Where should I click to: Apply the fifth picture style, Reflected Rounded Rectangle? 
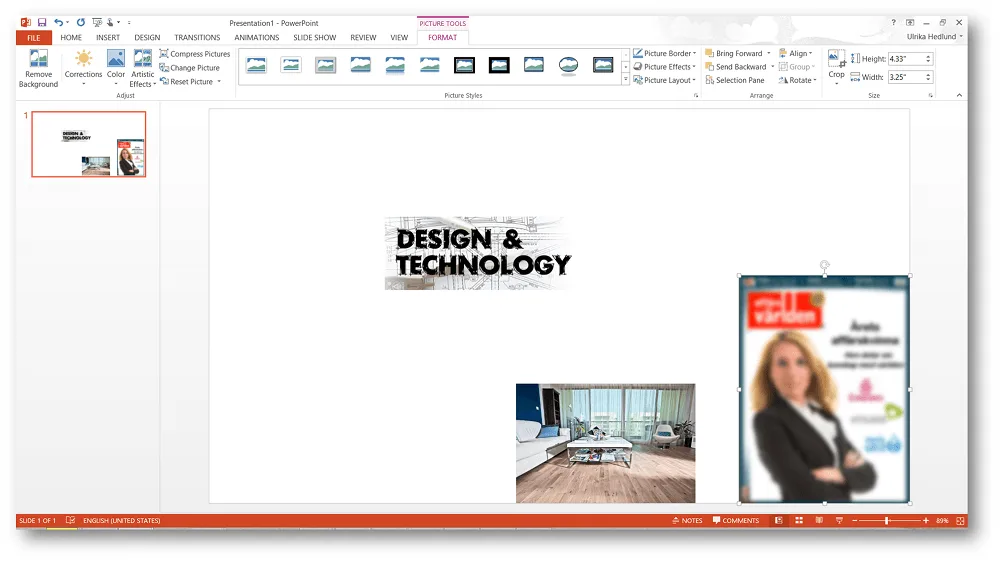395,65
